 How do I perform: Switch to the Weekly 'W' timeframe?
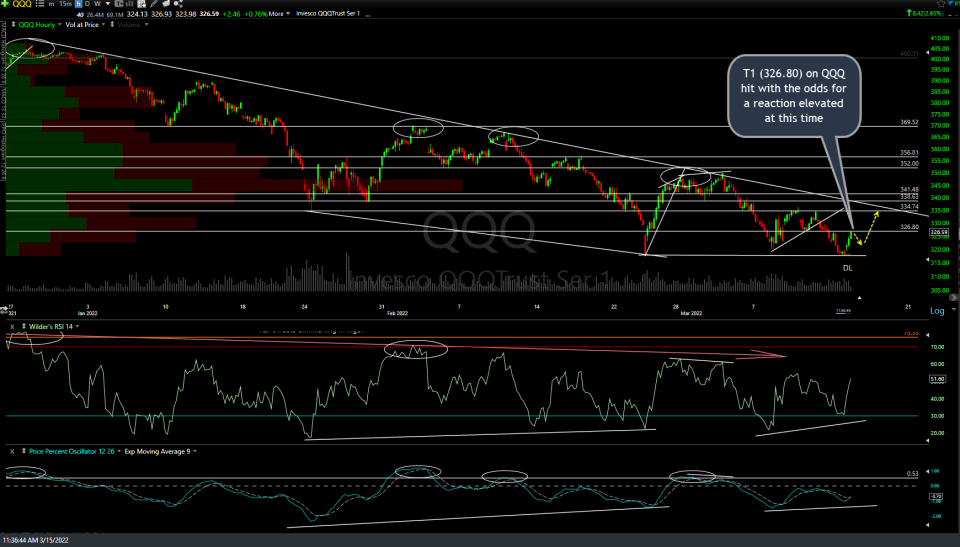point(97,4)
